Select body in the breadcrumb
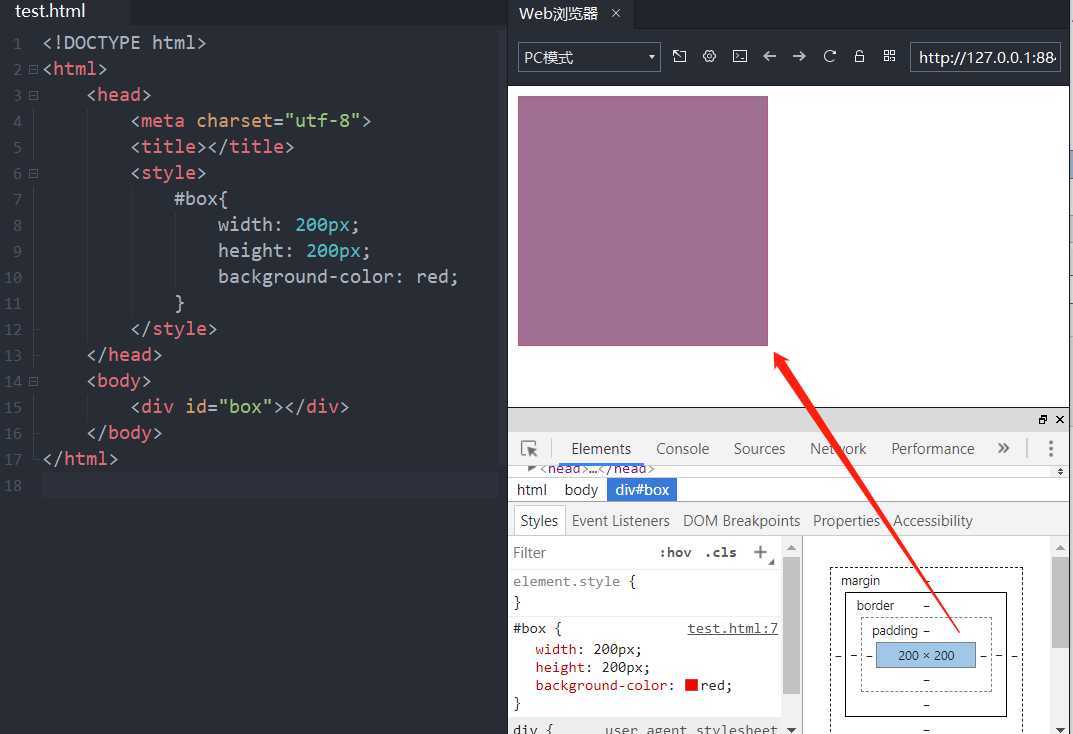 click(x=581, y=490)
